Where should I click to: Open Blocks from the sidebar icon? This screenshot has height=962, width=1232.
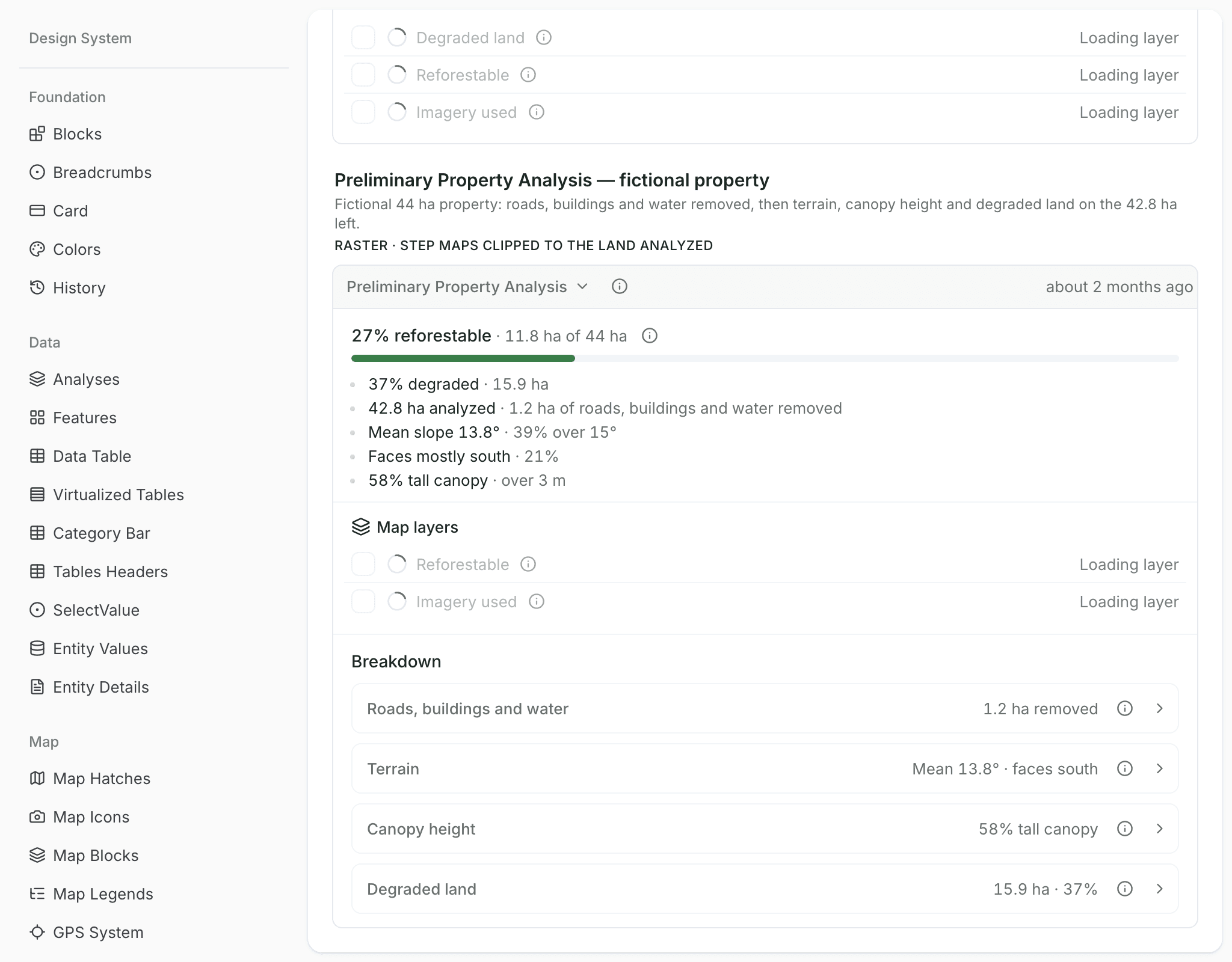click(37, 134)
